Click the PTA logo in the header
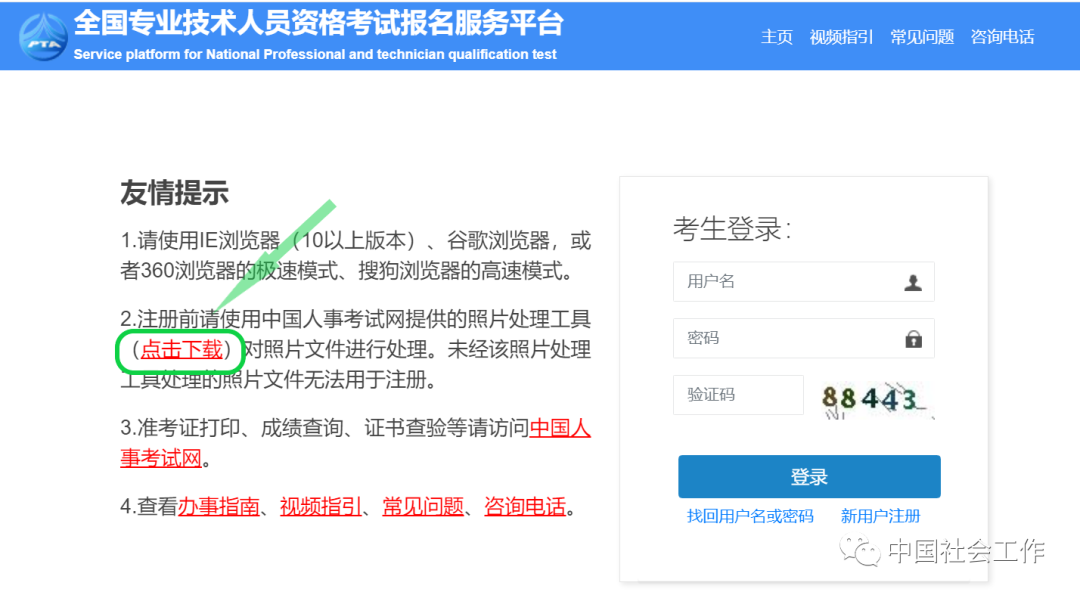The image size is (1080, 598). point(43,37)
